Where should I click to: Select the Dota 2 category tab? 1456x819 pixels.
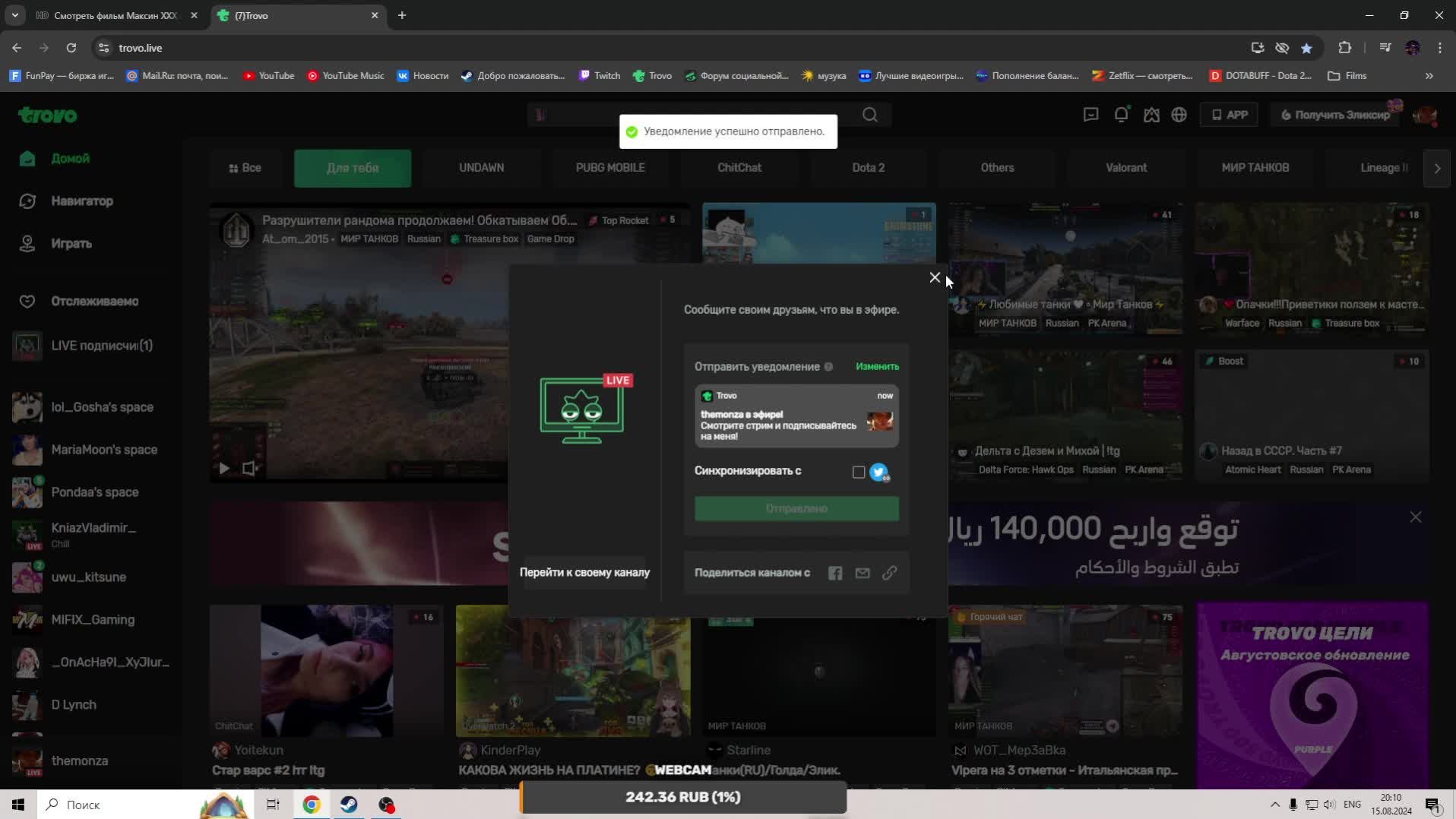pyautogui.click(x=869, y=168)
